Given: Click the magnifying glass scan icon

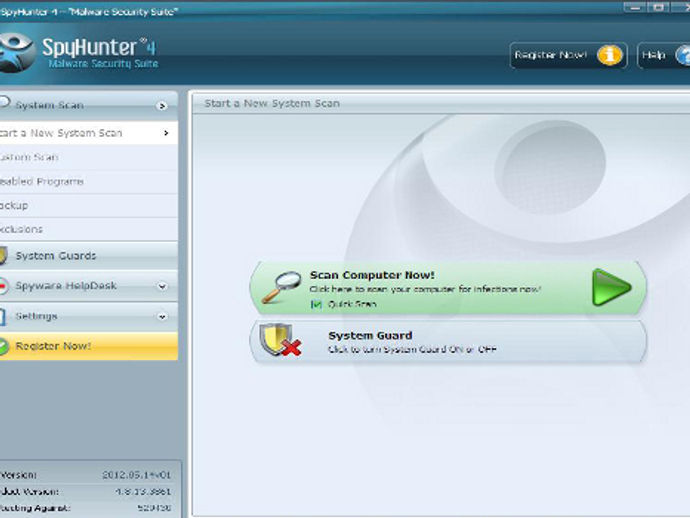Looking at the screenshot, I should (281, 287).
